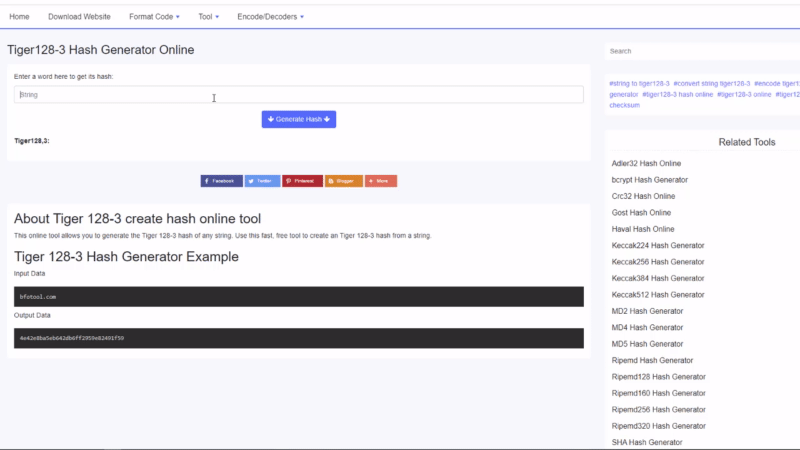The image size is (800, 450).
Task: Expand the Tool dropdown menu
Action: [208, 17]
